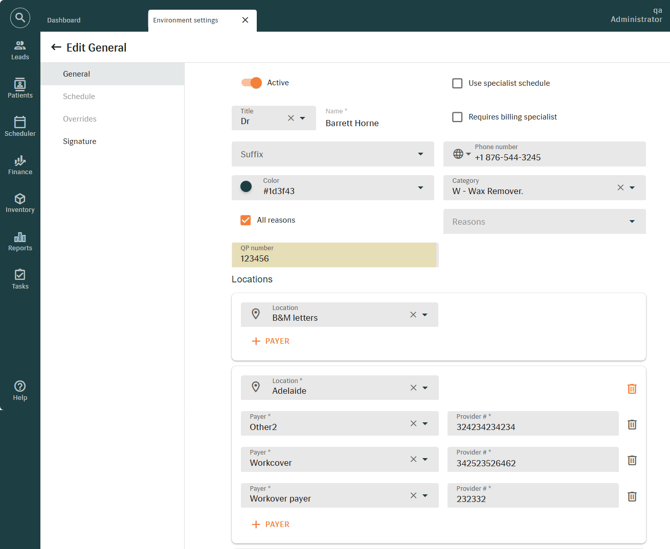Delete the Workover payer row
The height and width of the screenshot is (549, 670).
632,496
